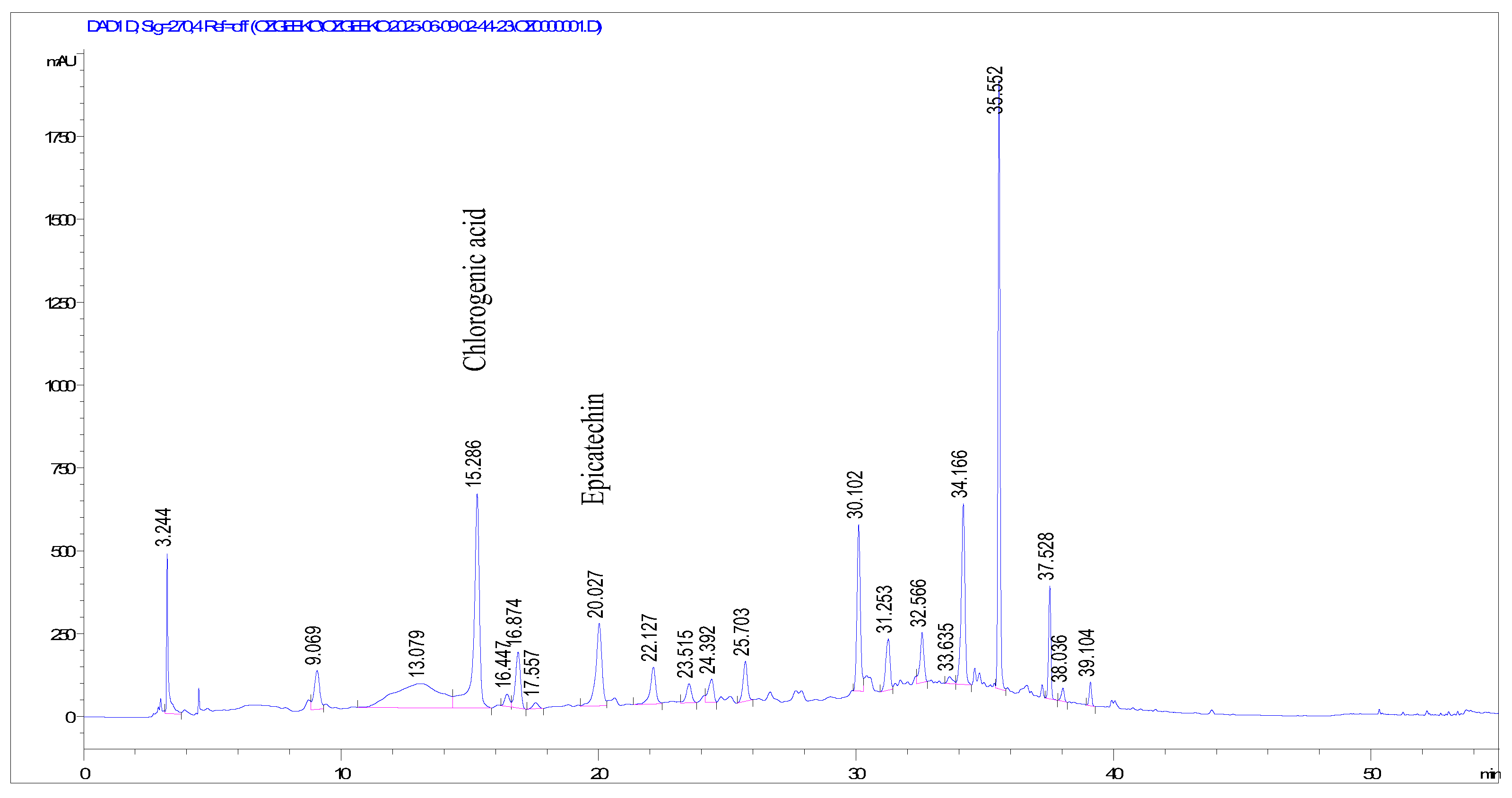The image size is (1512, 798).
Task: Select the 35.552 retention time label
Action: click(995, 90)
